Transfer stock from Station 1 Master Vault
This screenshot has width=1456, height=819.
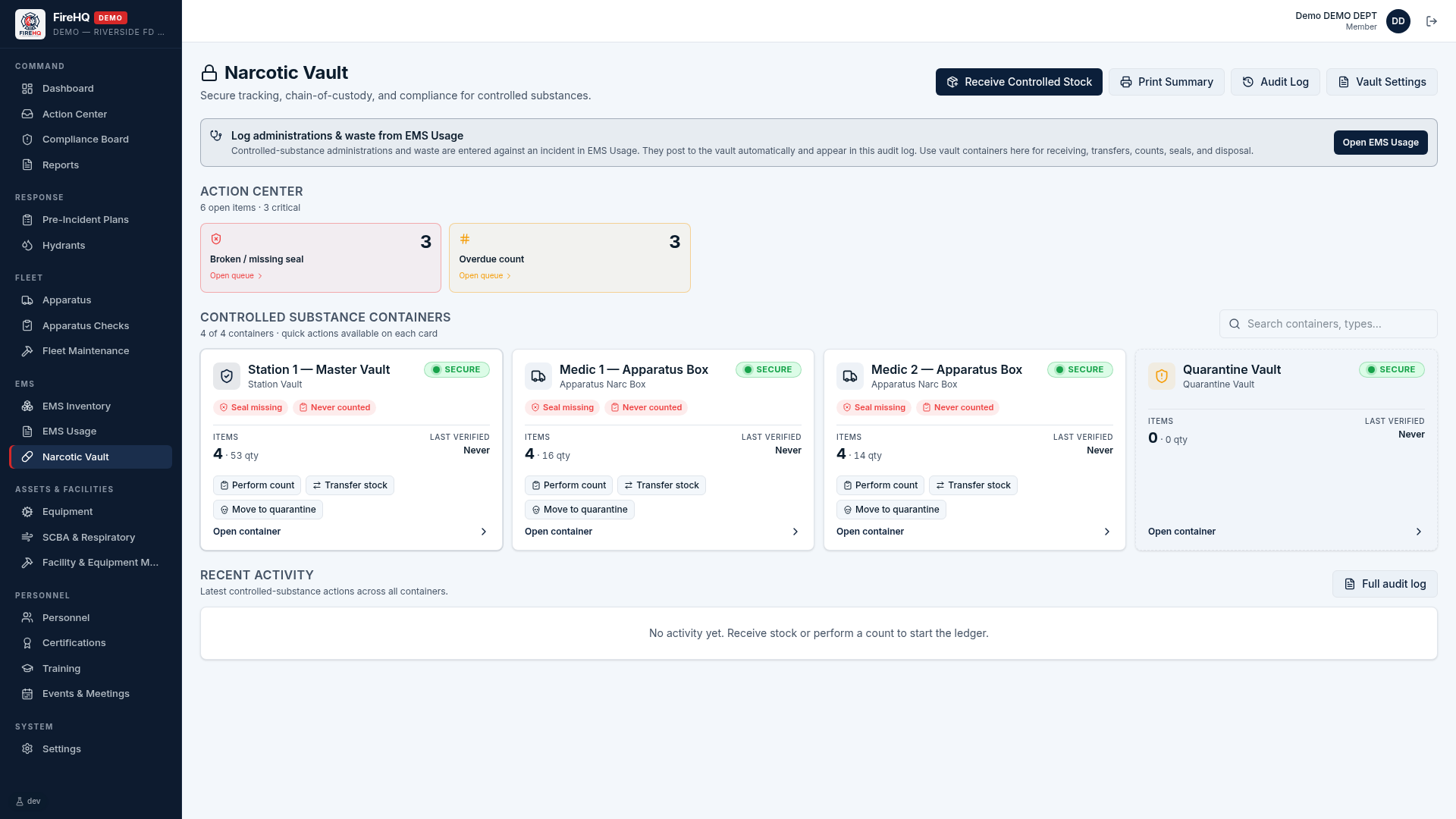(x=350, y=485)
